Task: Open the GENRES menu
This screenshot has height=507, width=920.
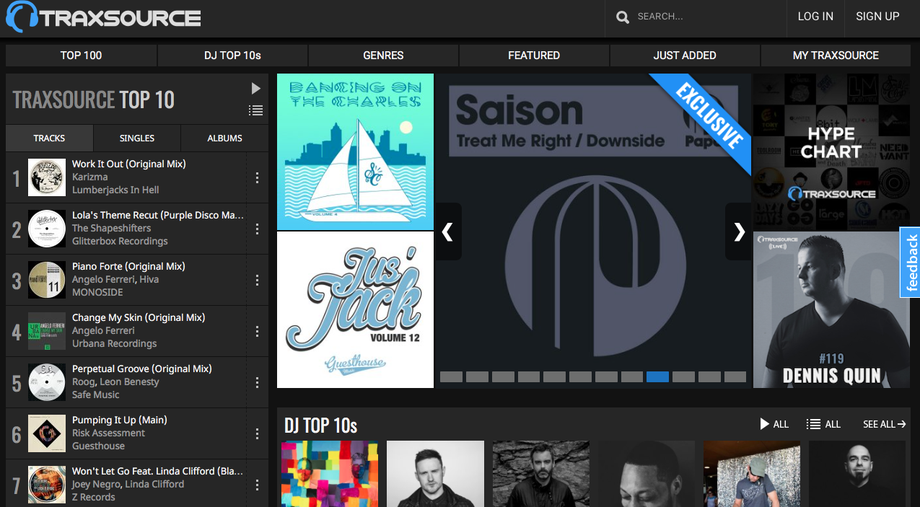Action: point(383,55)
